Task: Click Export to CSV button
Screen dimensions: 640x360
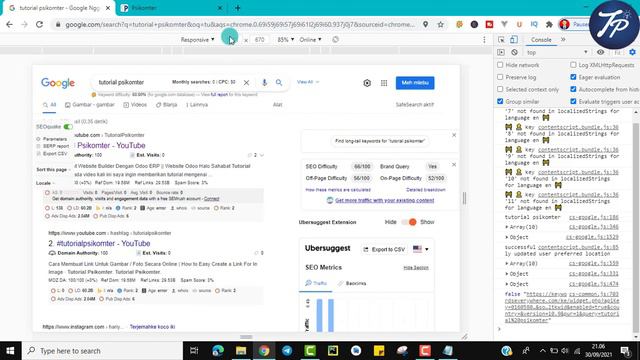Action: tap(384, 249)
